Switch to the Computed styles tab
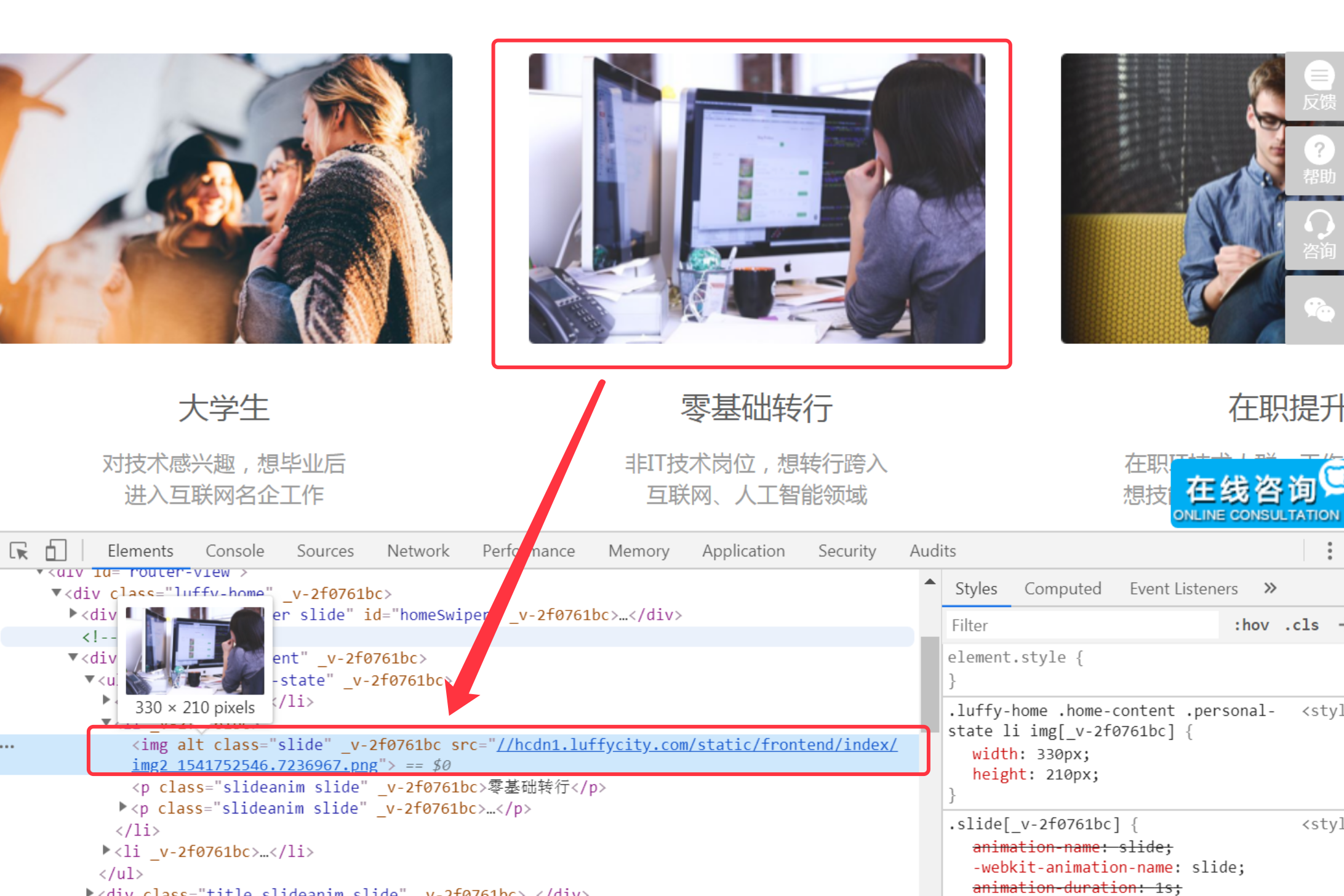This screenshot has width=1344, height=896. (1062, 588)
